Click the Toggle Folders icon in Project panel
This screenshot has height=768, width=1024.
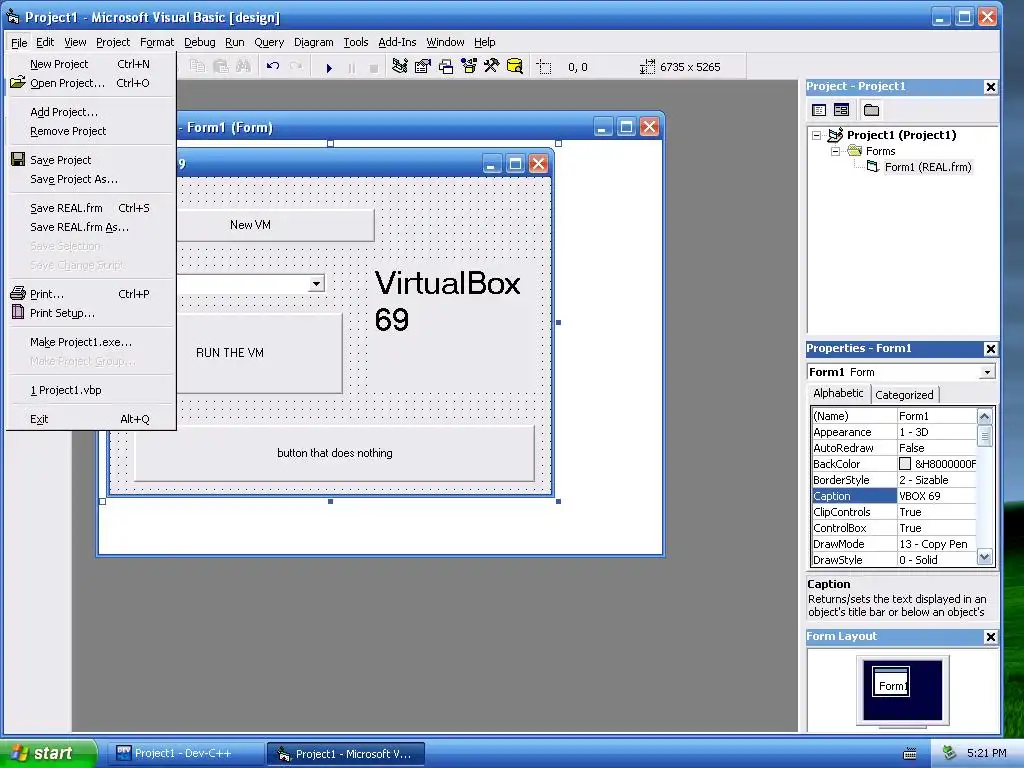pyautogui.click(x=871, y=110)
